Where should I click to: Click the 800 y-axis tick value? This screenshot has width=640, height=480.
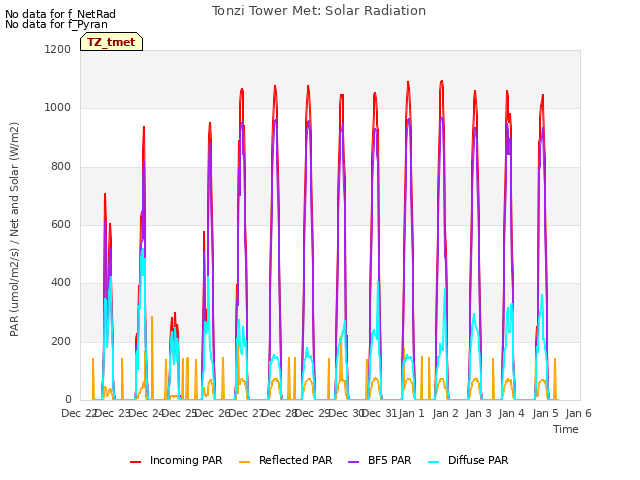[x=61, y=166]
